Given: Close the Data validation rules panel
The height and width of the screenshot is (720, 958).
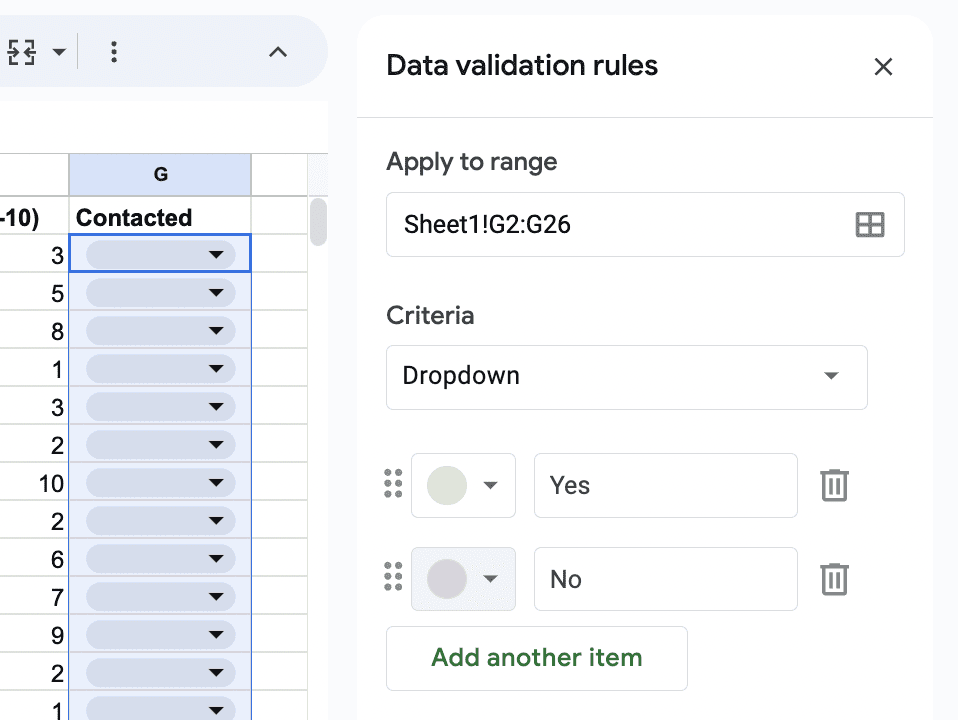Looking at the screenshot, I should pyautogui.click(x=883, y=67).
